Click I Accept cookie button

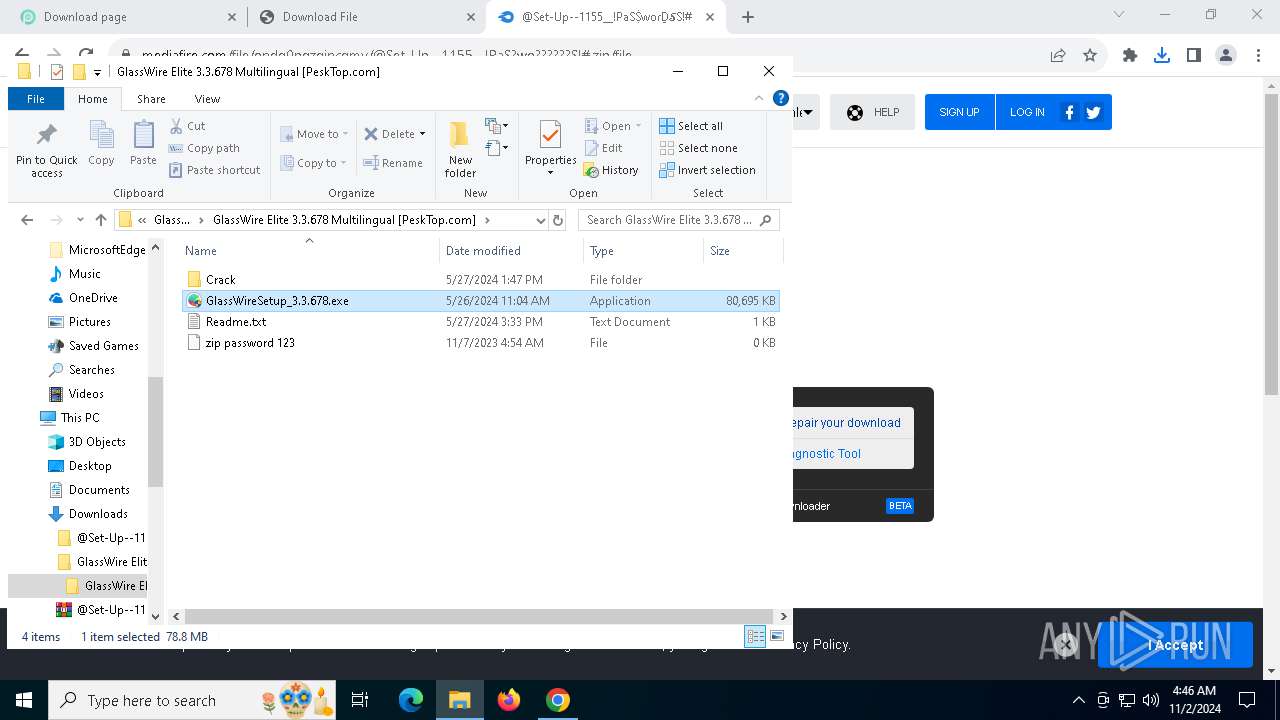coord(1175,645)
